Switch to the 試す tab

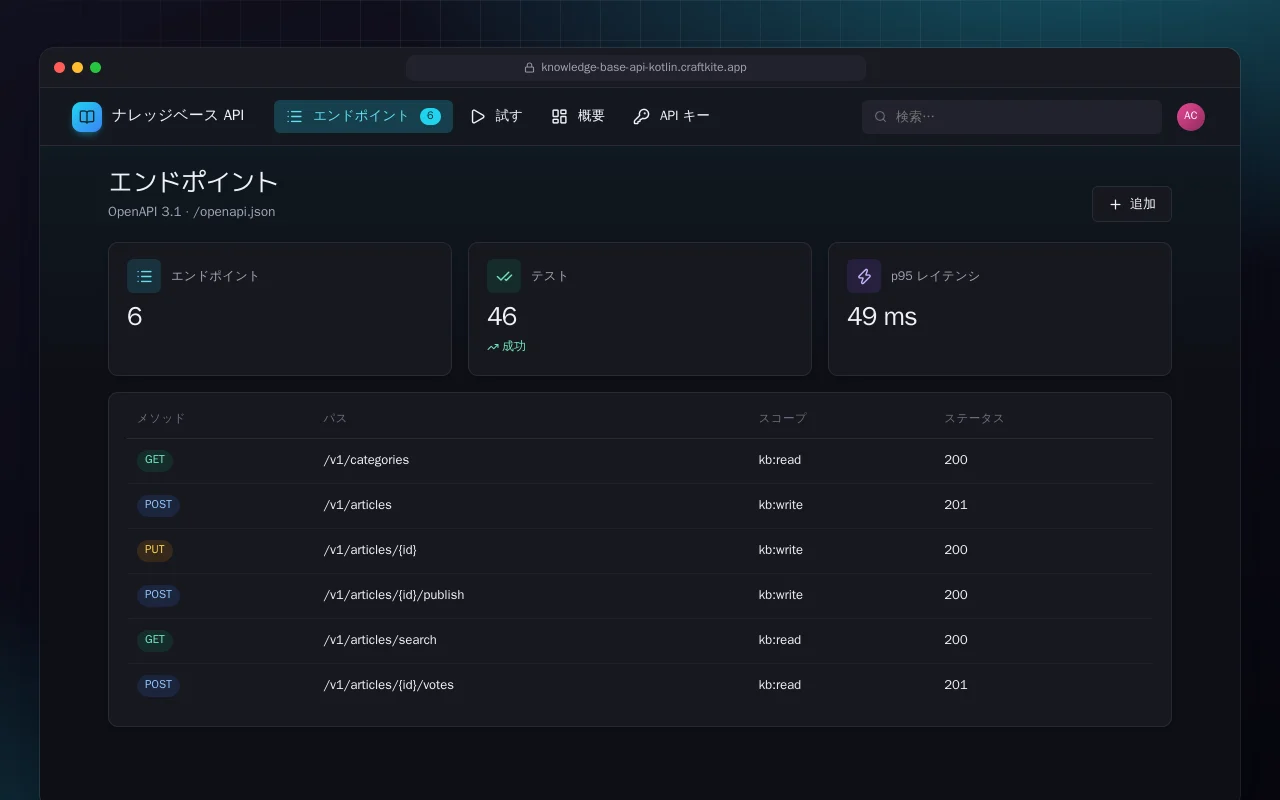496,117
